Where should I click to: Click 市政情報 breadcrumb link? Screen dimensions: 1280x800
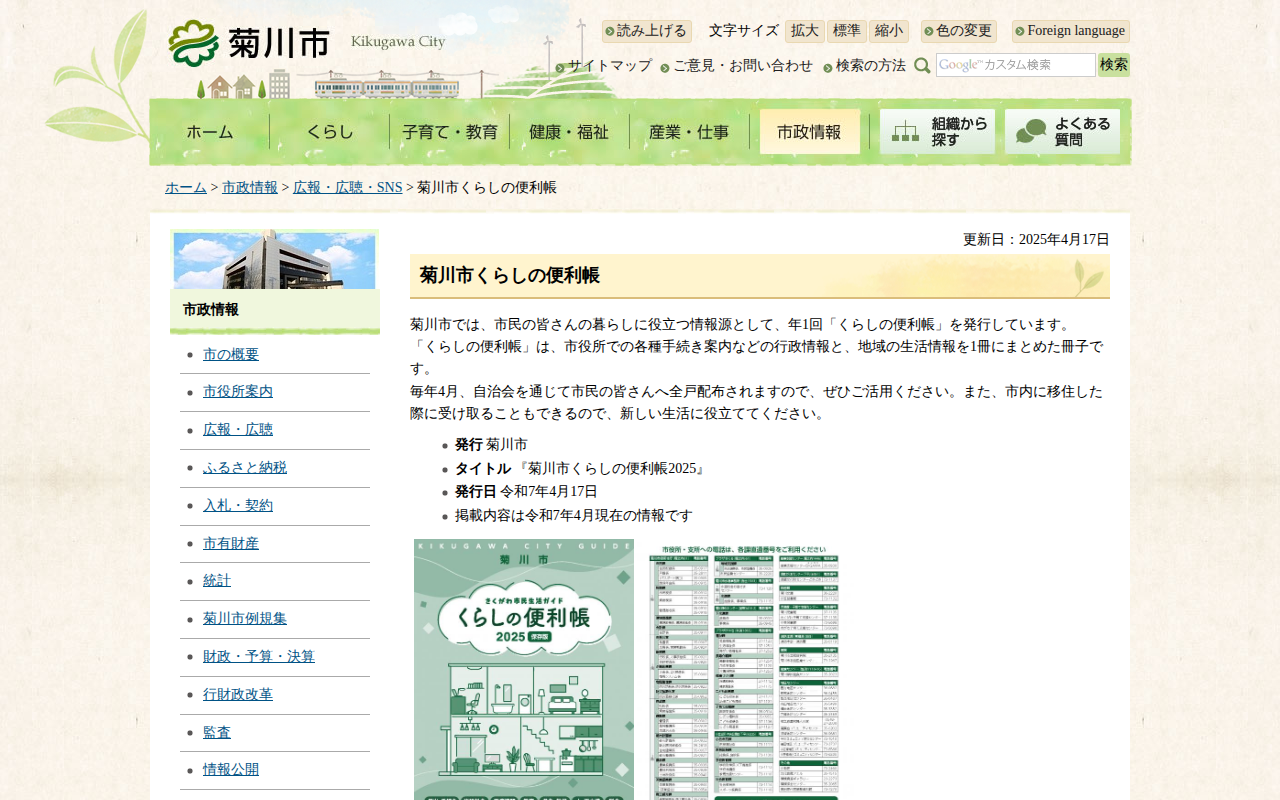pos(250,188)
